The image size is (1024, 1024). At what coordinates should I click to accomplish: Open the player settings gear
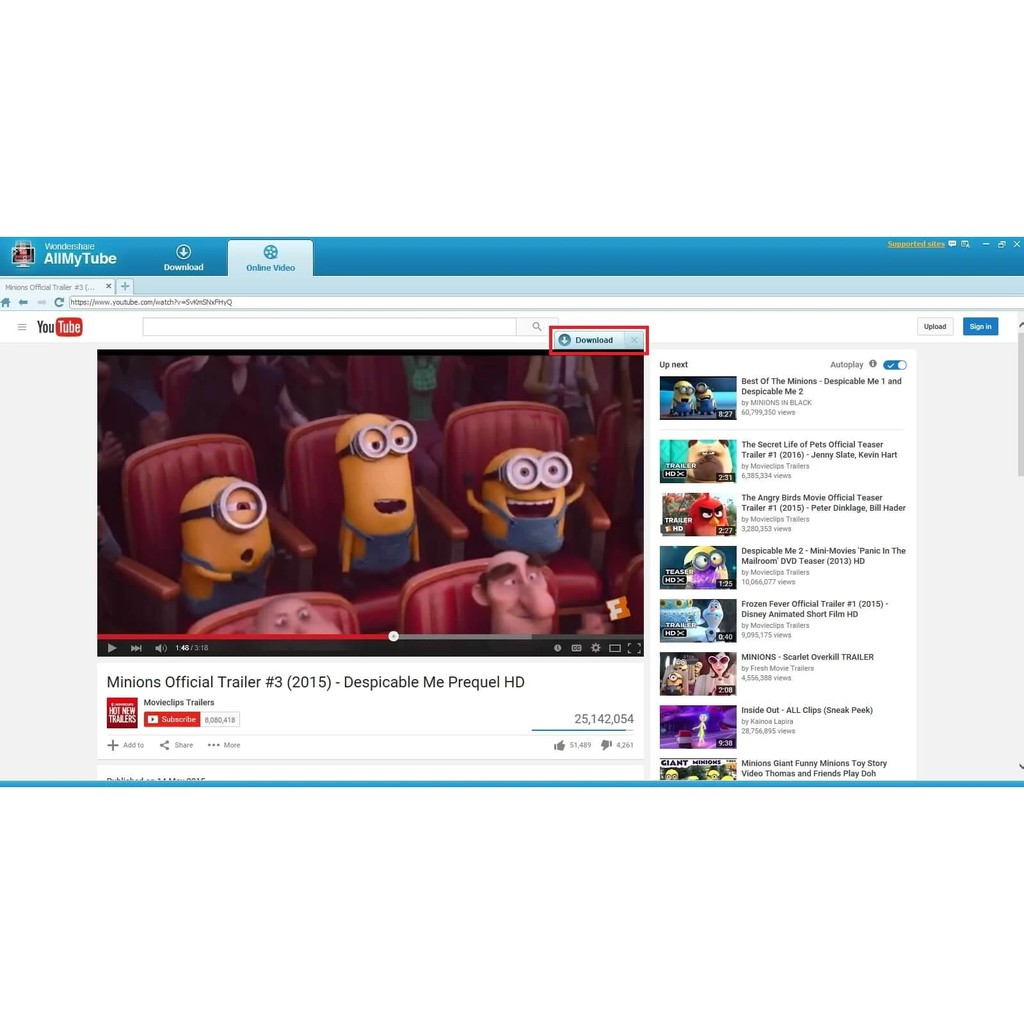coord(596,648)
